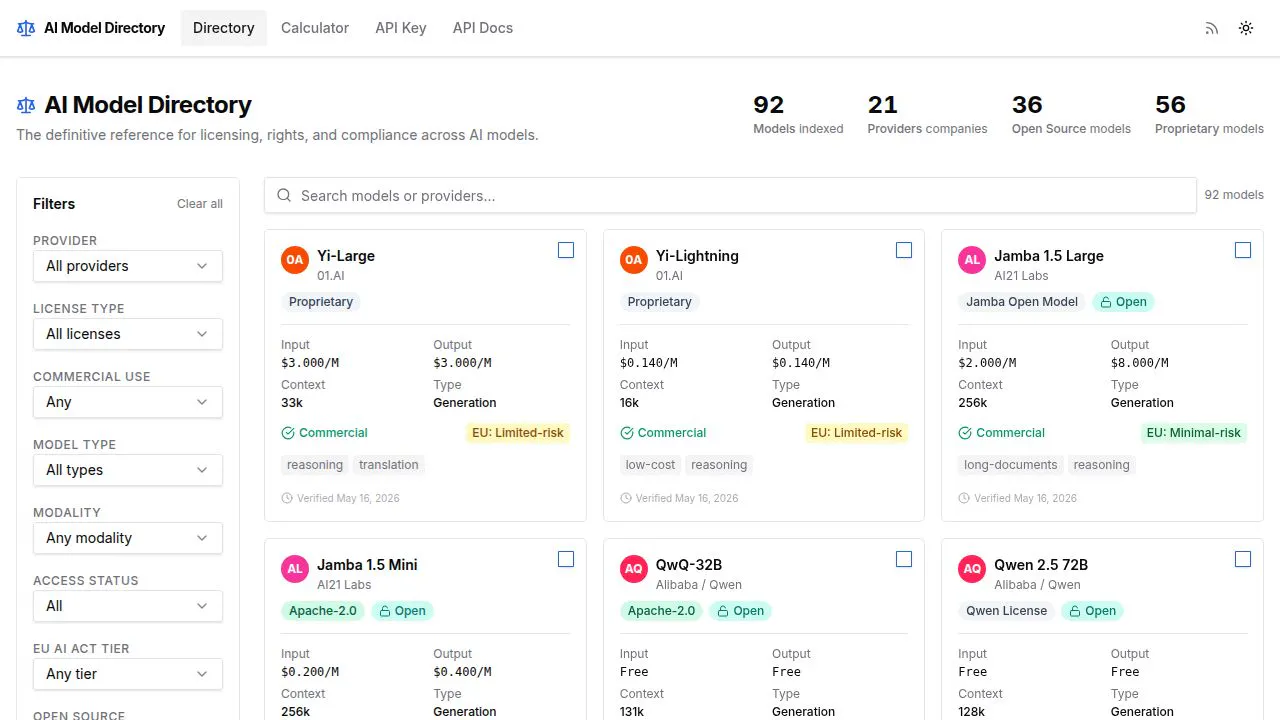Click the EU: Minimal-risk badge on Jamba 1.5 Large
Screen dimensions: 1280x720
pyautogui.click(x=1194, y=433)
